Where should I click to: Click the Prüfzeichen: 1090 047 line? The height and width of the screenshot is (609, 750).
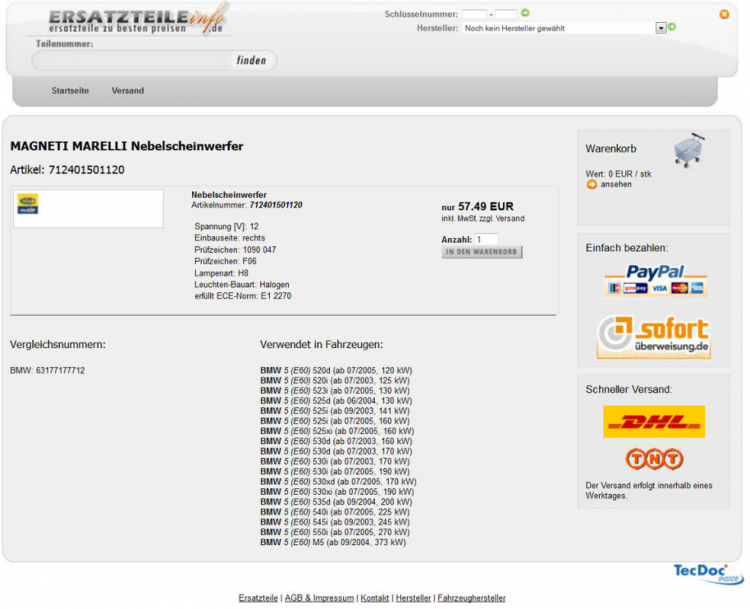point(235,250)
